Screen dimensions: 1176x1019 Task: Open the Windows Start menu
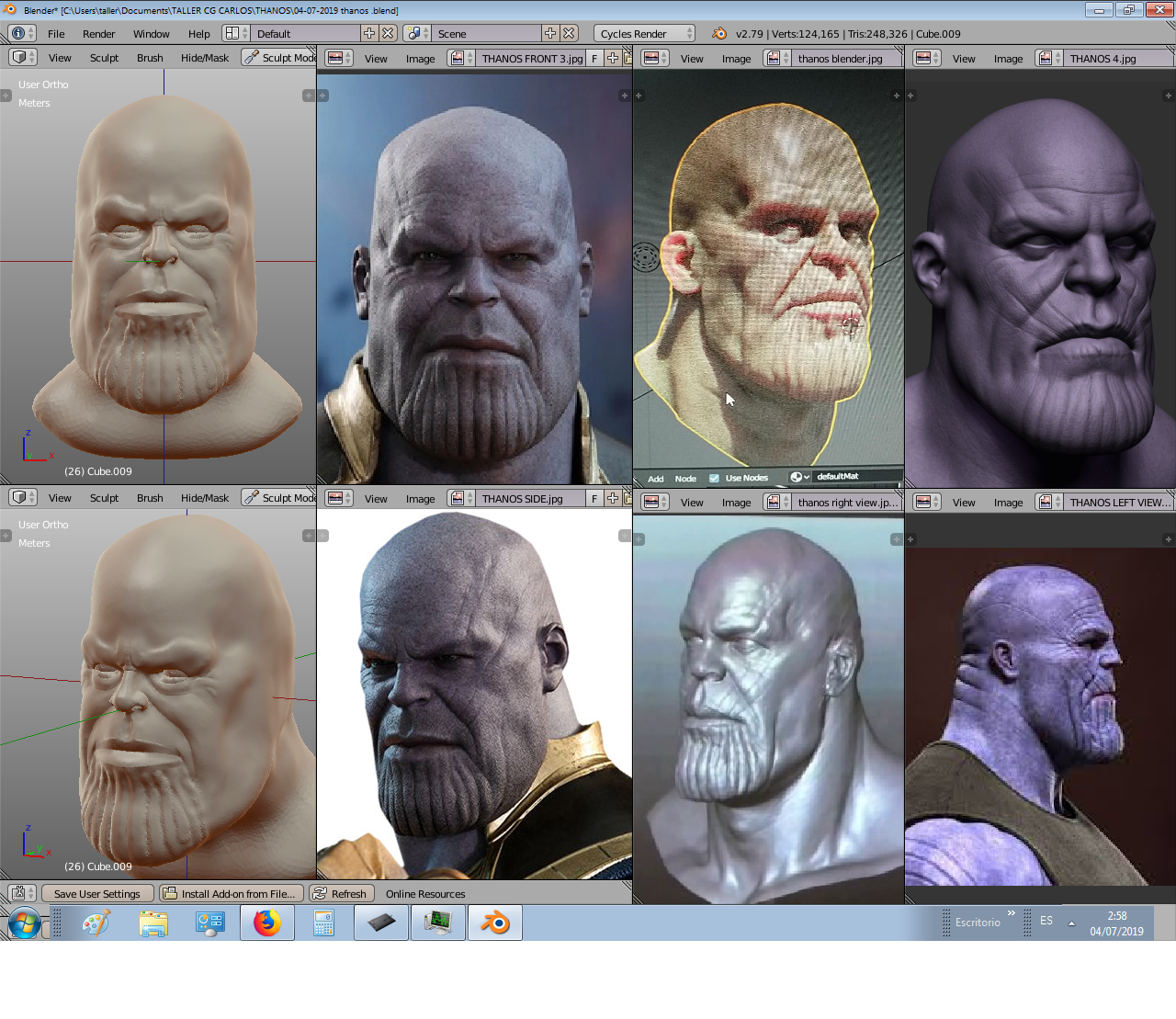tap(25, 923)
